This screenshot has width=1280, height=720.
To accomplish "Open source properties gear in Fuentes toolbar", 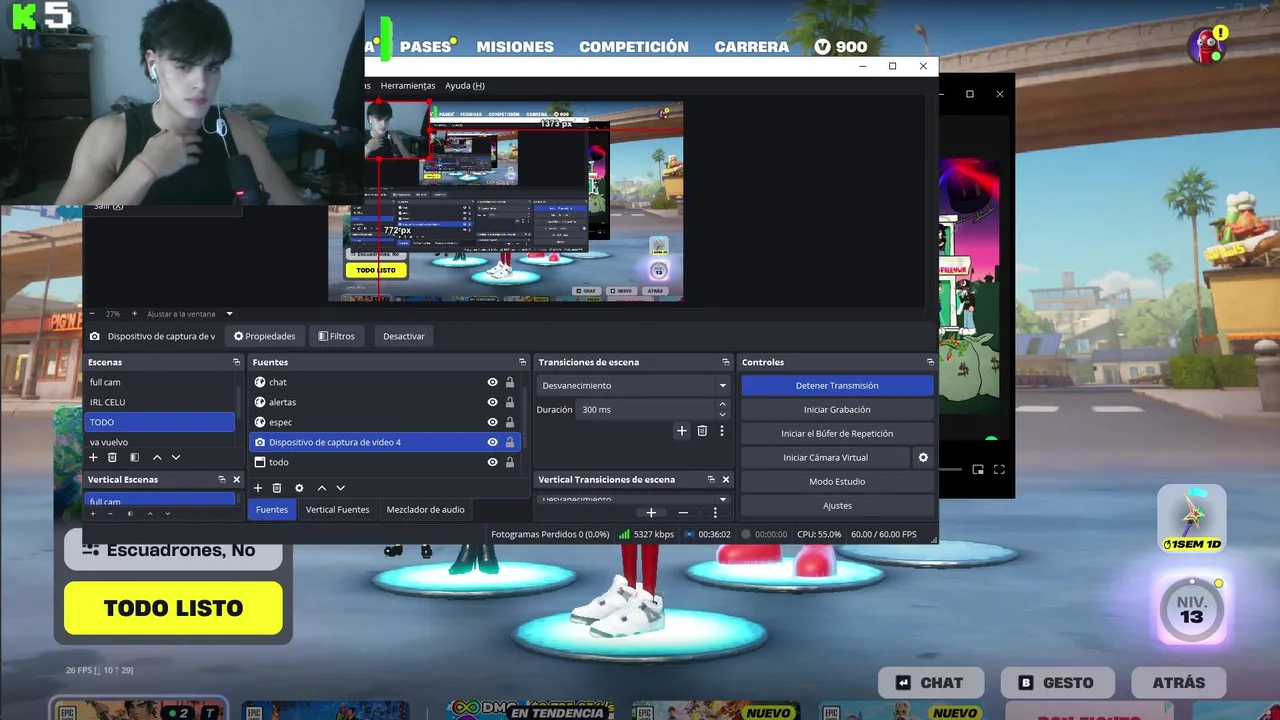I will pyautogui.click(x=299, y=488).
